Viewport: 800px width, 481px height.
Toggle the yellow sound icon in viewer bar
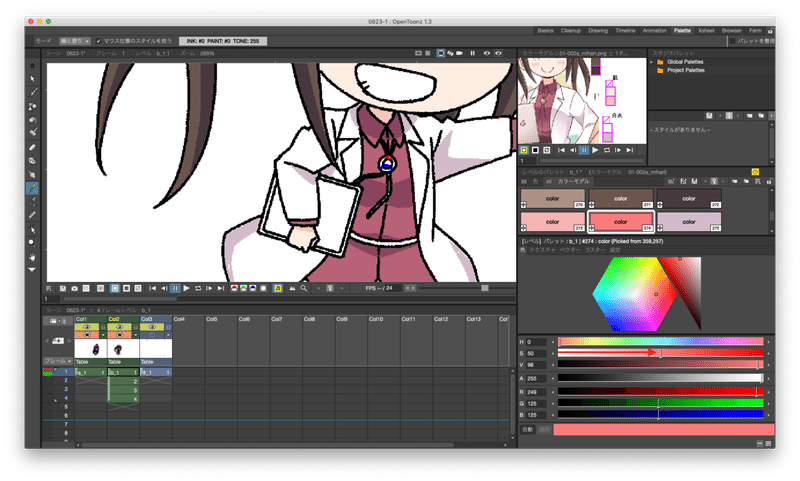(x=278, y=289)
